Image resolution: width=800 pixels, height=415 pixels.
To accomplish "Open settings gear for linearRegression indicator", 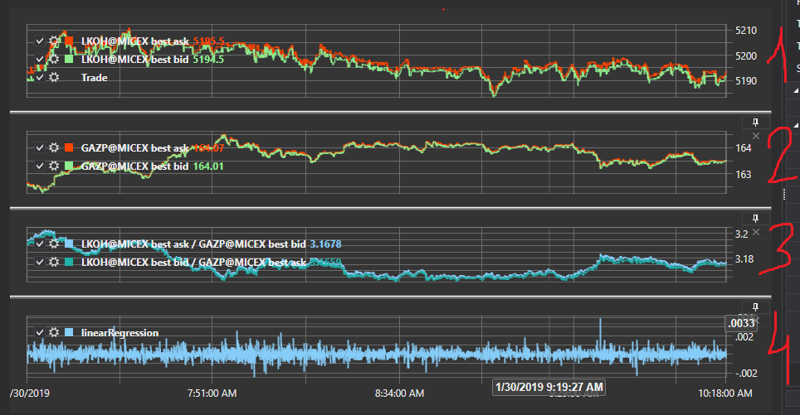I will 54,332.
